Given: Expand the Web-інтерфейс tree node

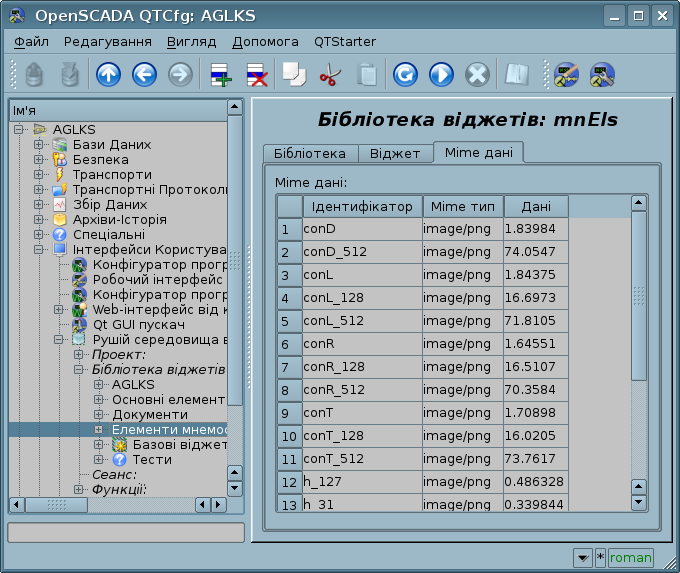Looking at the screenshot, I should (59, 309).
